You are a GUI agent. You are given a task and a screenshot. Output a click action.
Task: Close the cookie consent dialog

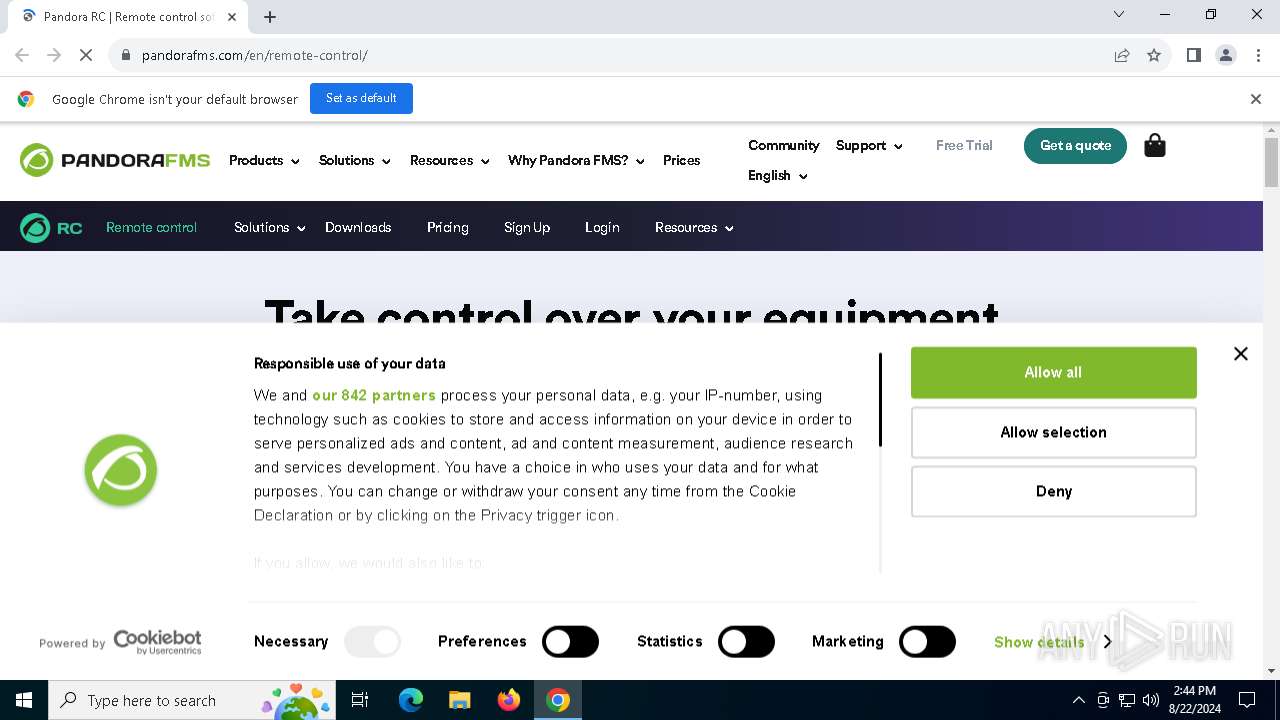point(1241,353)
